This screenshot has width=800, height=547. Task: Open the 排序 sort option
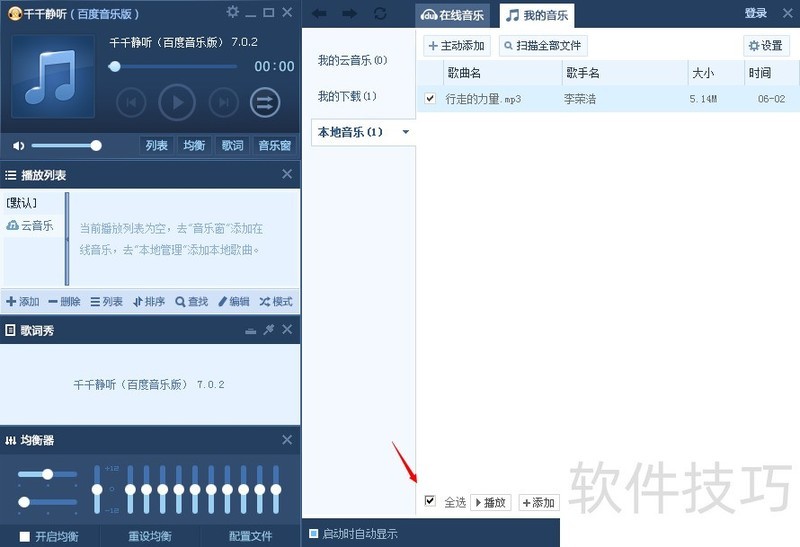coord(148,302)
